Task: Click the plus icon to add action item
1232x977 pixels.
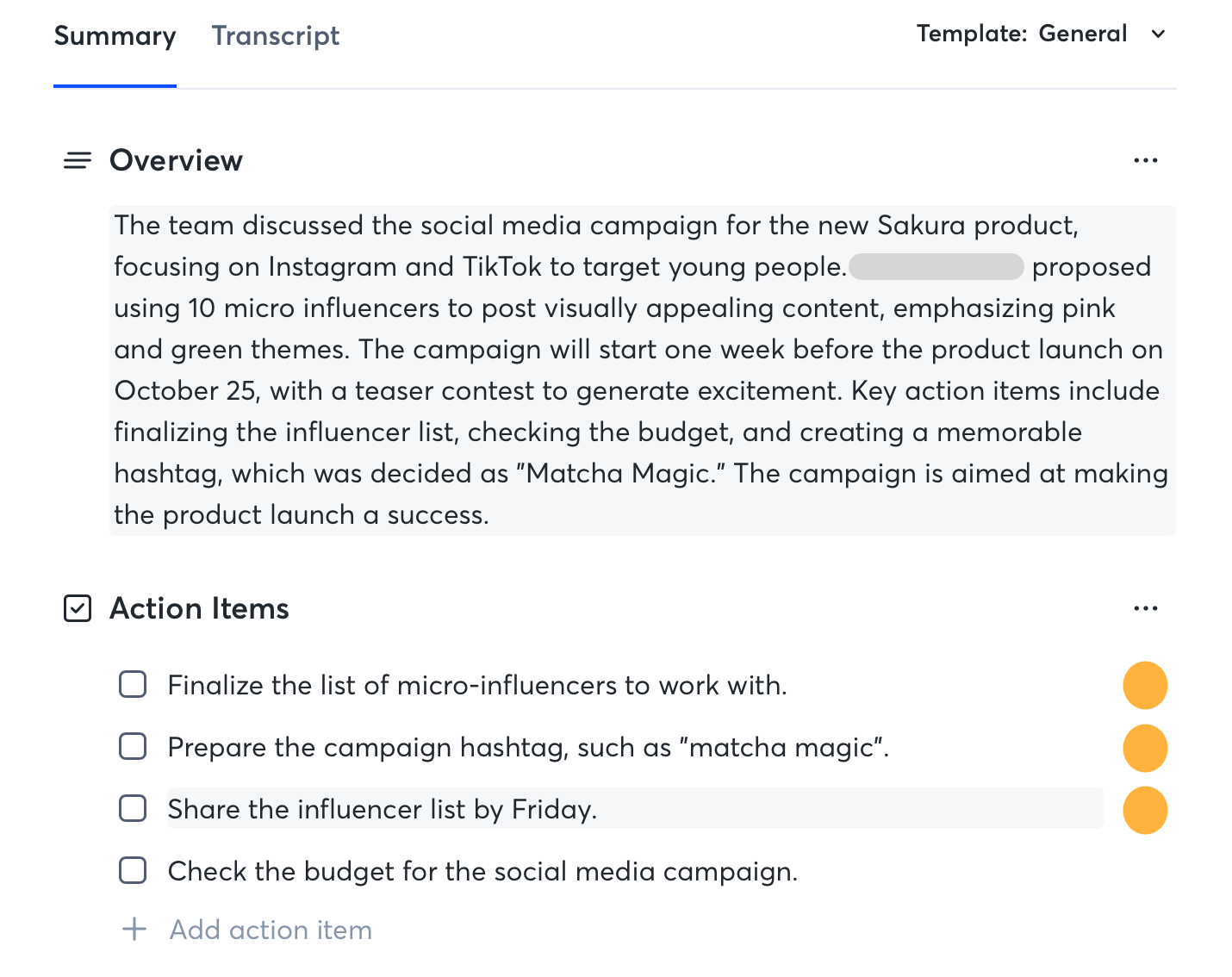Action: (x=134, y=930)
